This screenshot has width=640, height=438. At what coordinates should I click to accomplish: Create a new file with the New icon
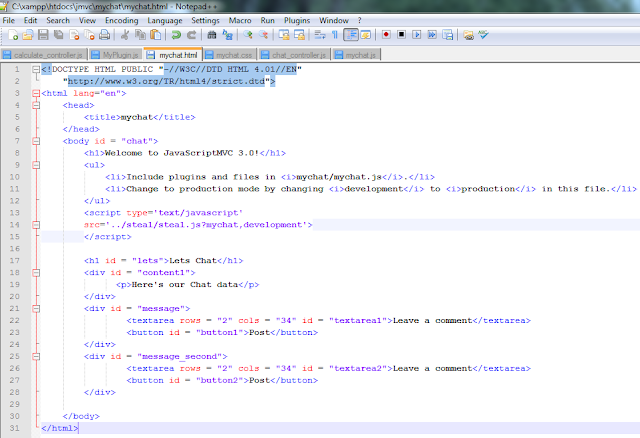(13, 35)
